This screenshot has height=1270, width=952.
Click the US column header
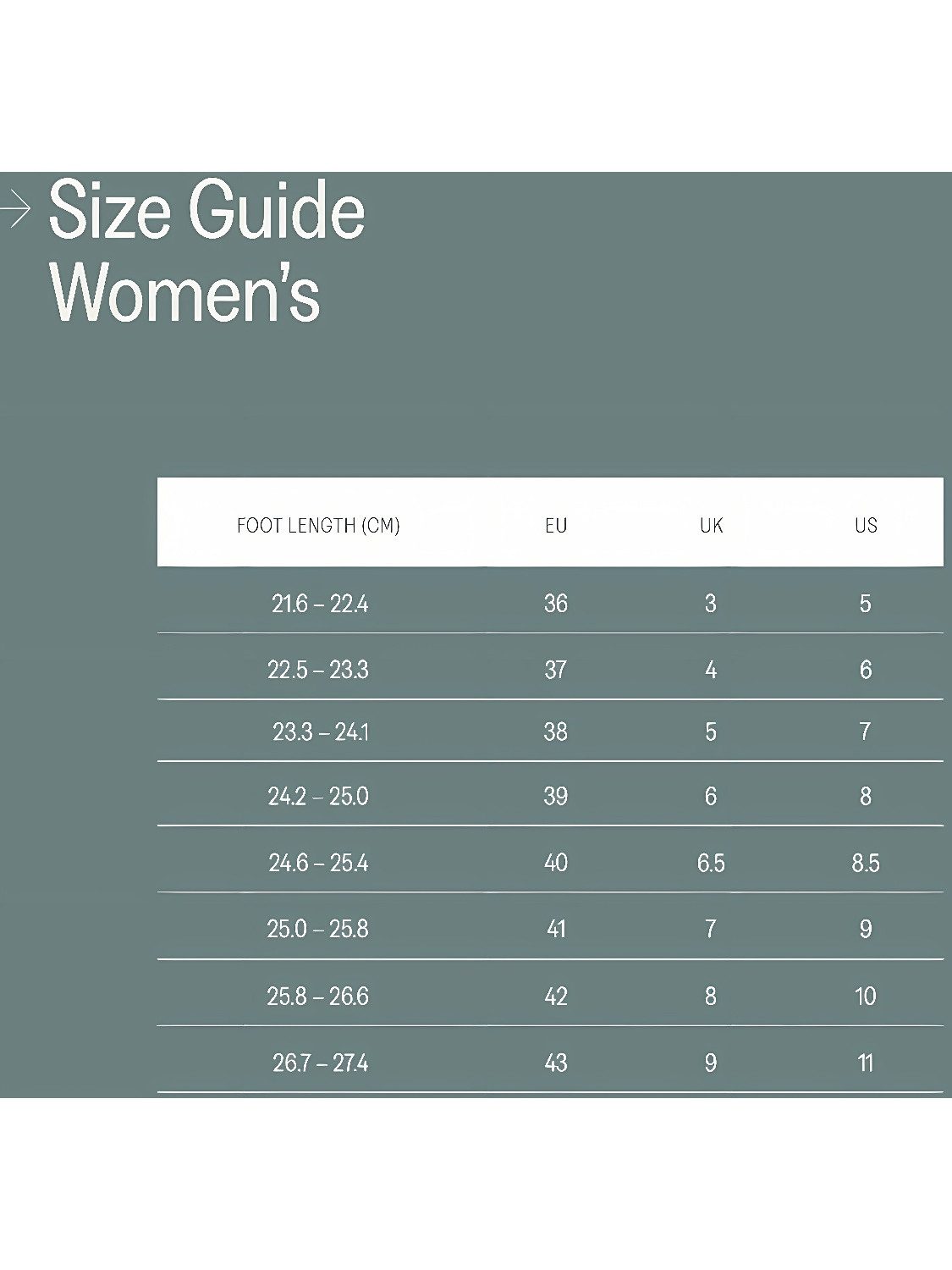pyautogui.click(x=866, y=526)
